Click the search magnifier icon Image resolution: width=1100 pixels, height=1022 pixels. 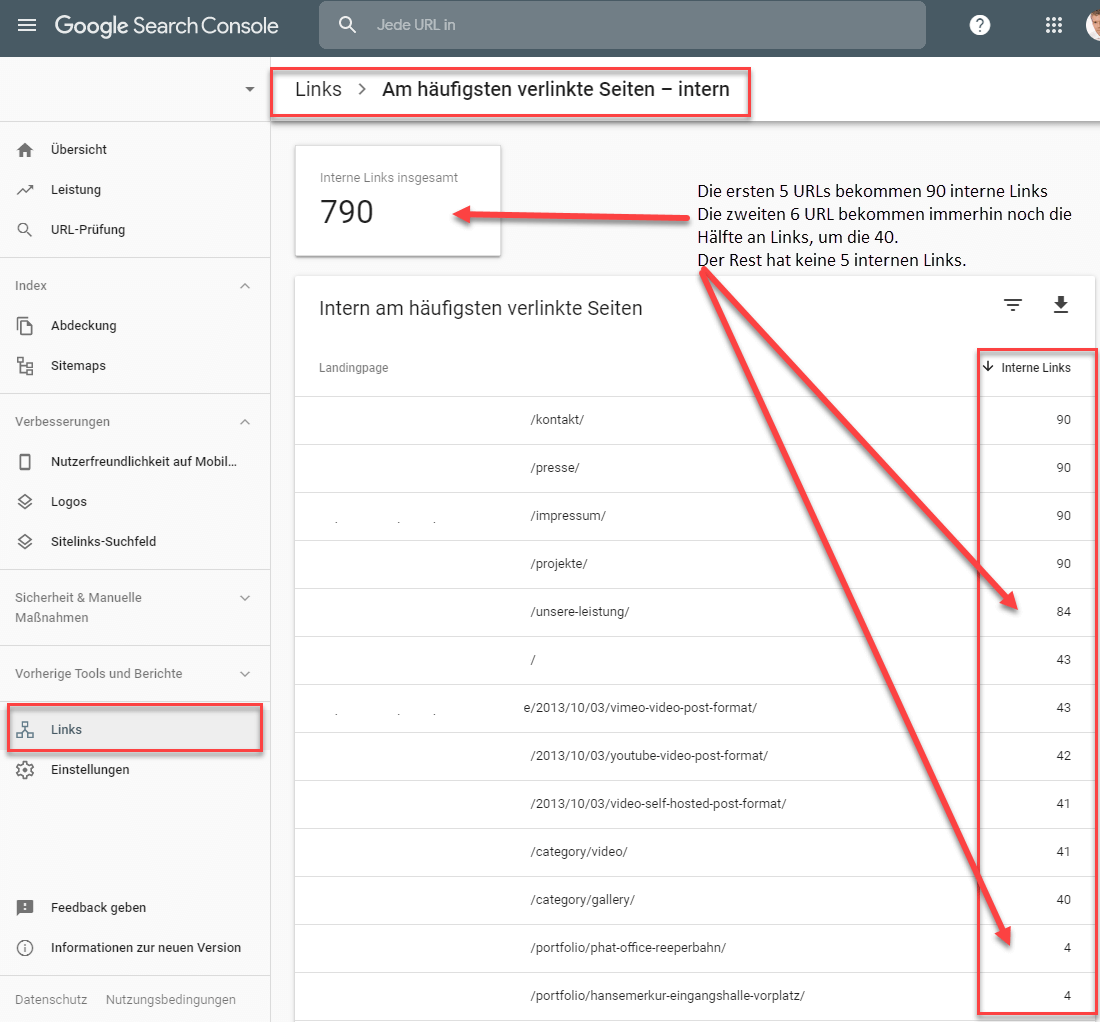347,25
